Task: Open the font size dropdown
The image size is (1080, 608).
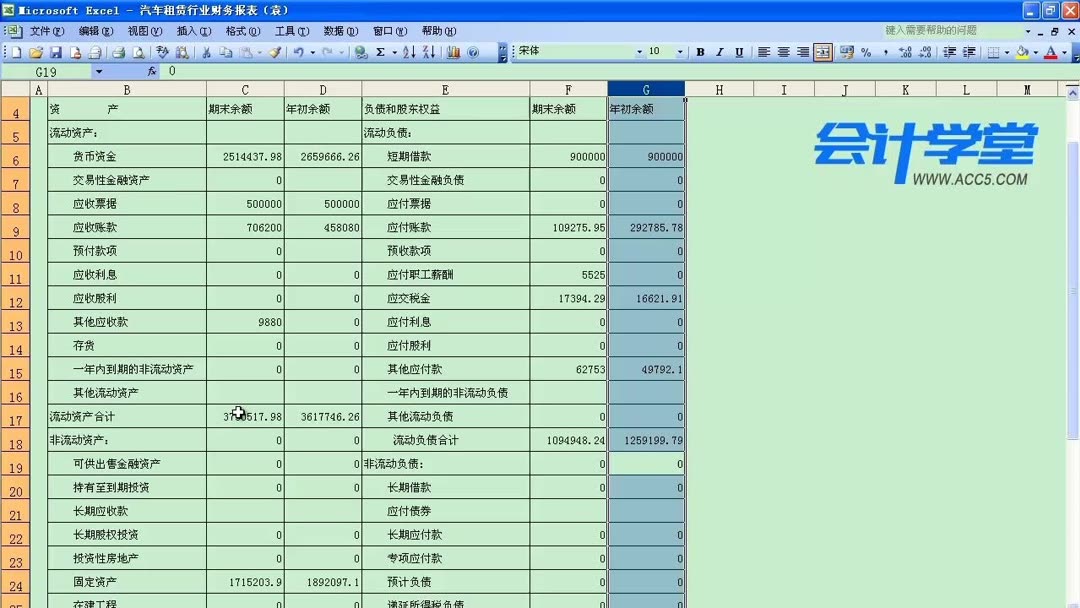Action: click(680, 52)
